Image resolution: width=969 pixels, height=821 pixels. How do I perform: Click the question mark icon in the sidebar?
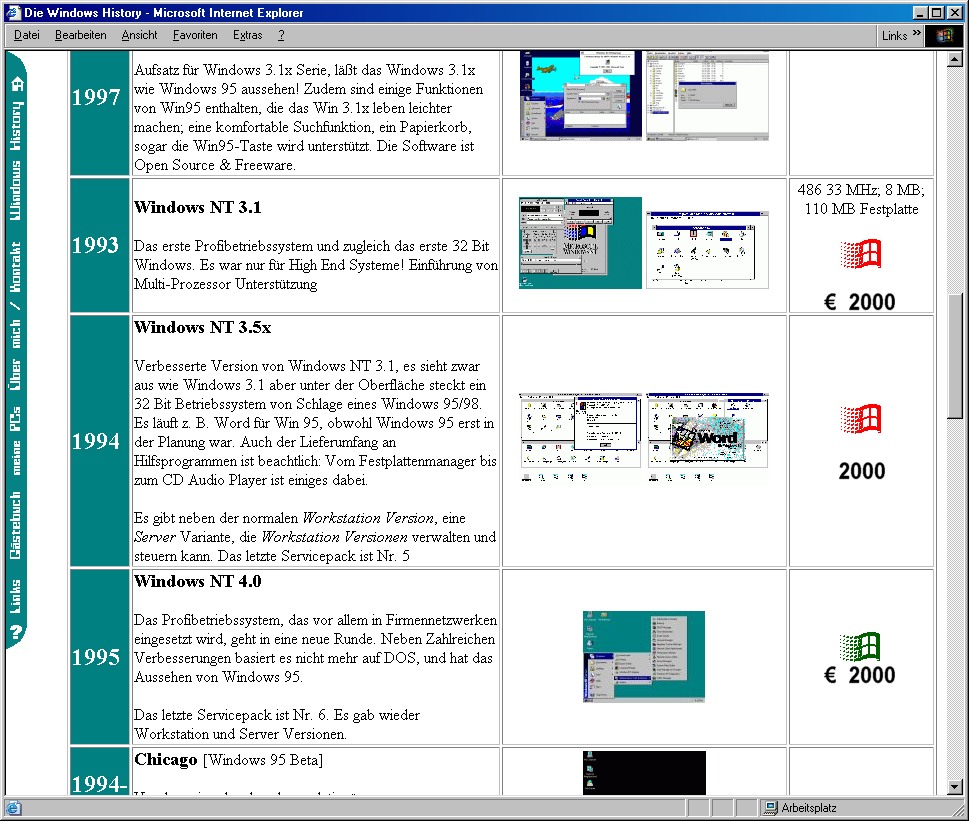[x=17, y=632]
